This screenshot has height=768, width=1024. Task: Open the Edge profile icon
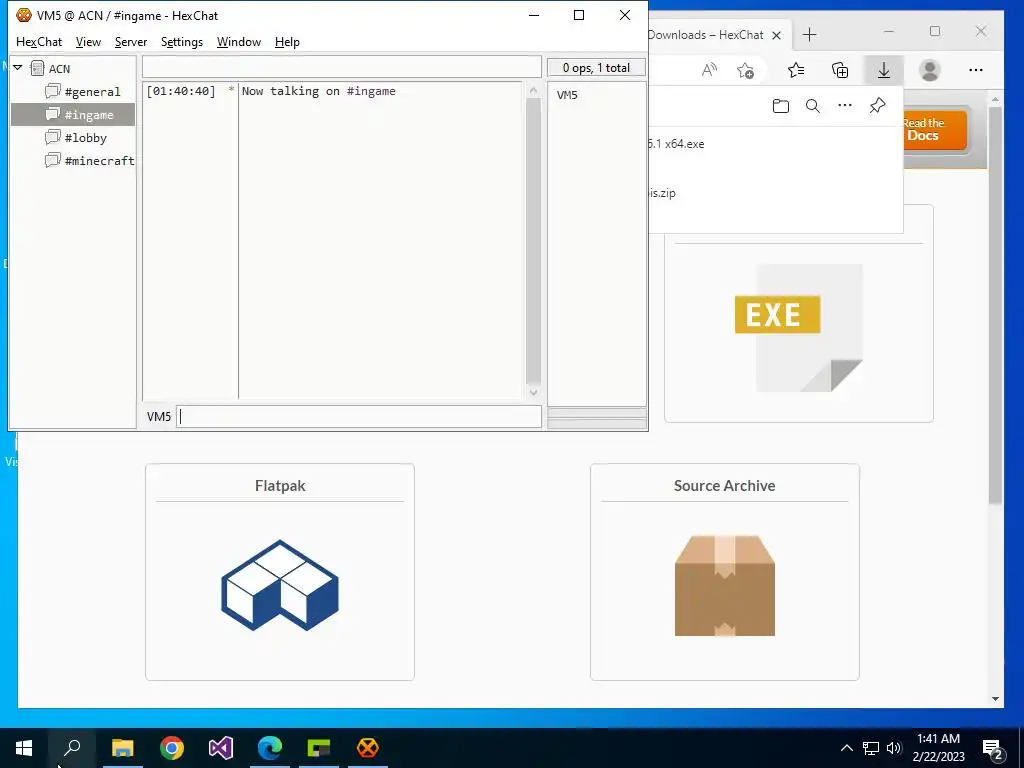(x=929, y=70)
